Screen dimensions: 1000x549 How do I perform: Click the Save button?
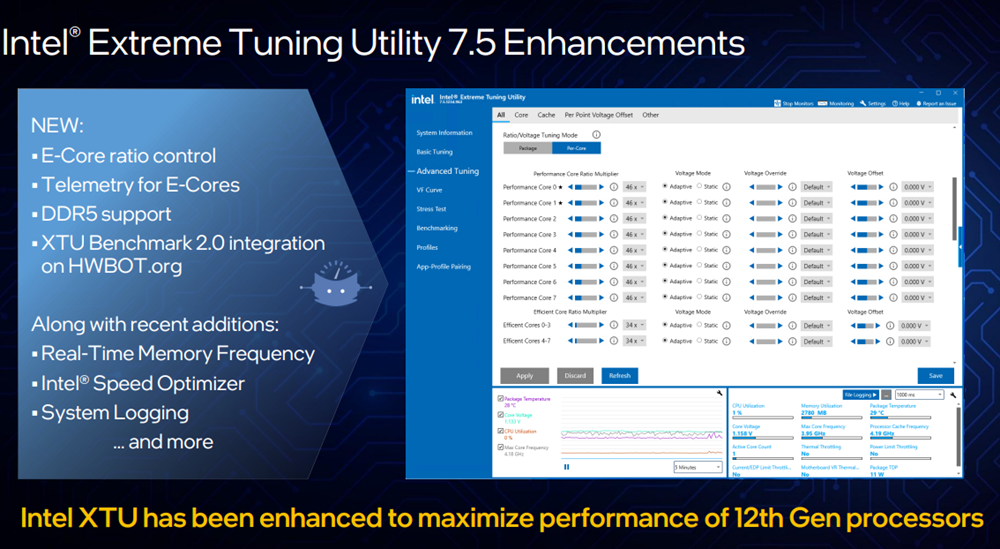(936, 376)
